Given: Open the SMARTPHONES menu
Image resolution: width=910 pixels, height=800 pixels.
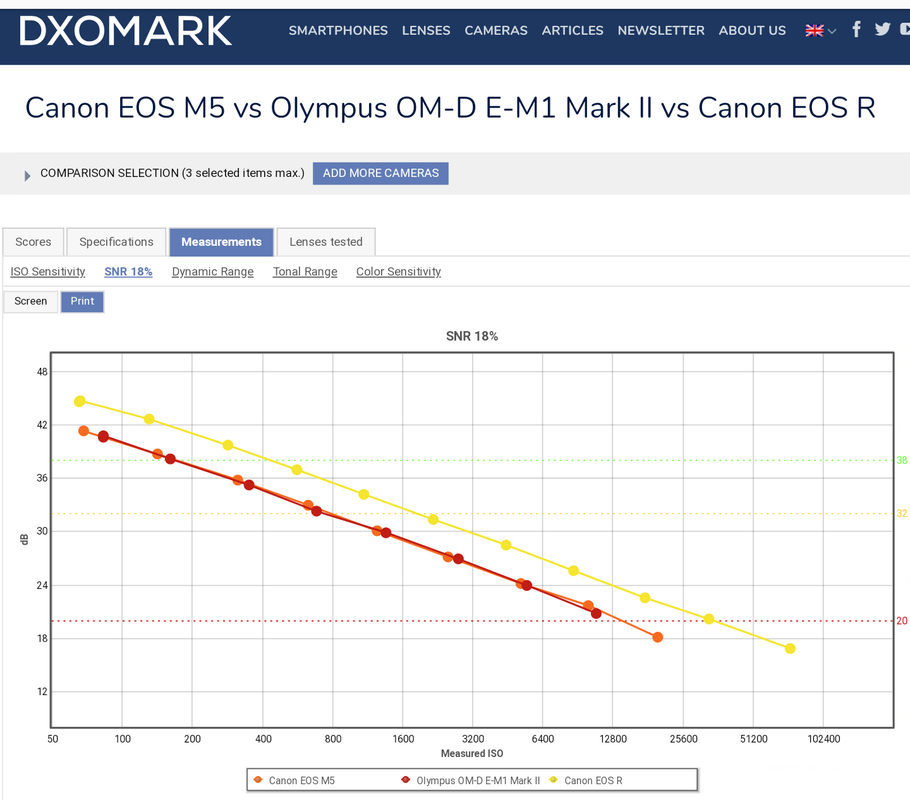Looking at the screenshot, I should coord(338,30).
